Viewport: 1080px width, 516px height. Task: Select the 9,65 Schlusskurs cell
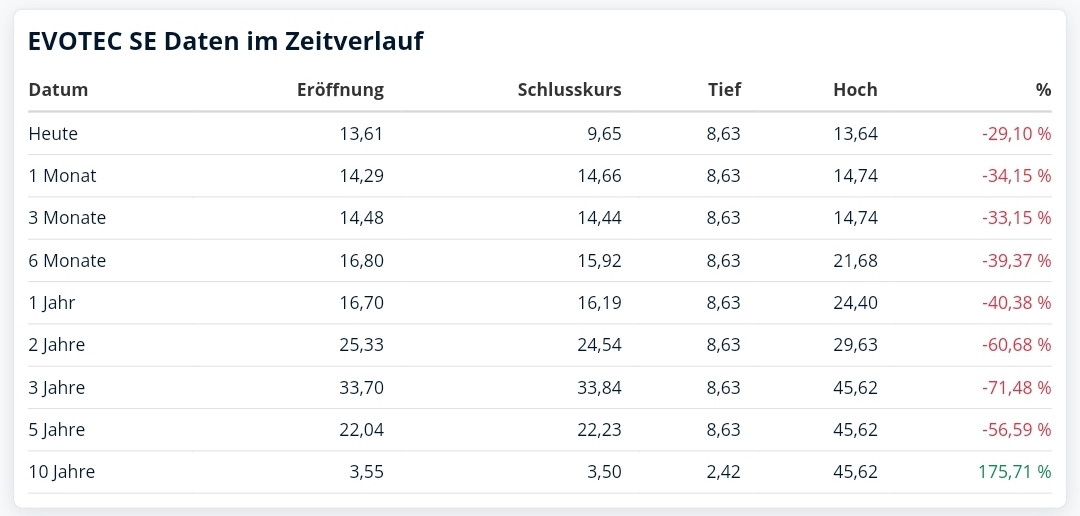pyautogui.click(x=603, y=133)
